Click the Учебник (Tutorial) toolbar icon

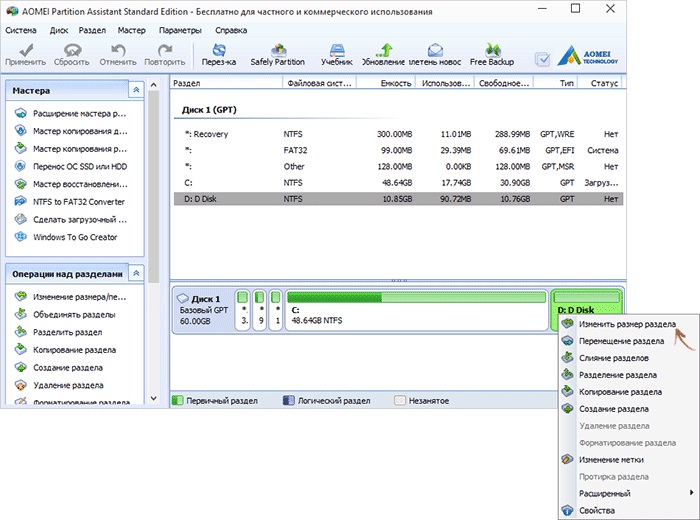pos(337,55)
